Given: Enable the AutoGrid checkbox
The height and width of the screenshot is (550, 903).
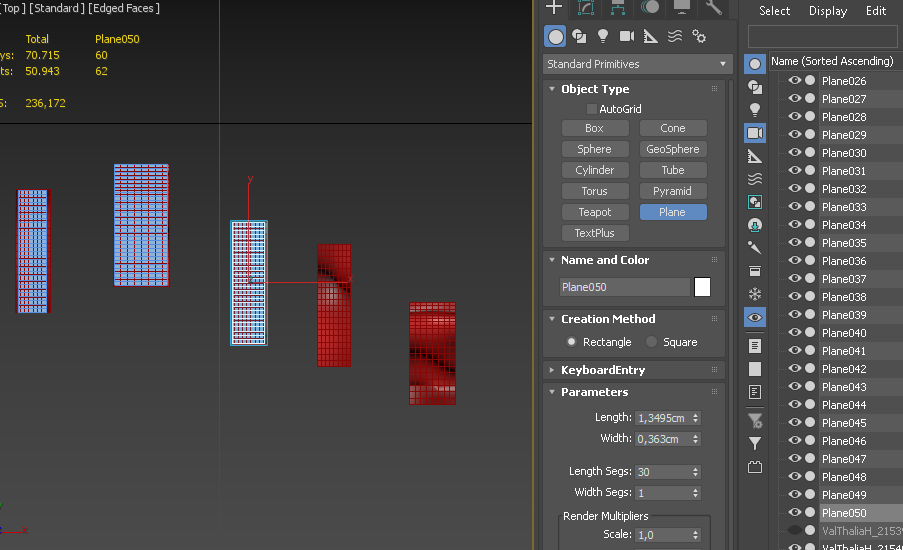Looking at the screenshot, I should (592, 109).
